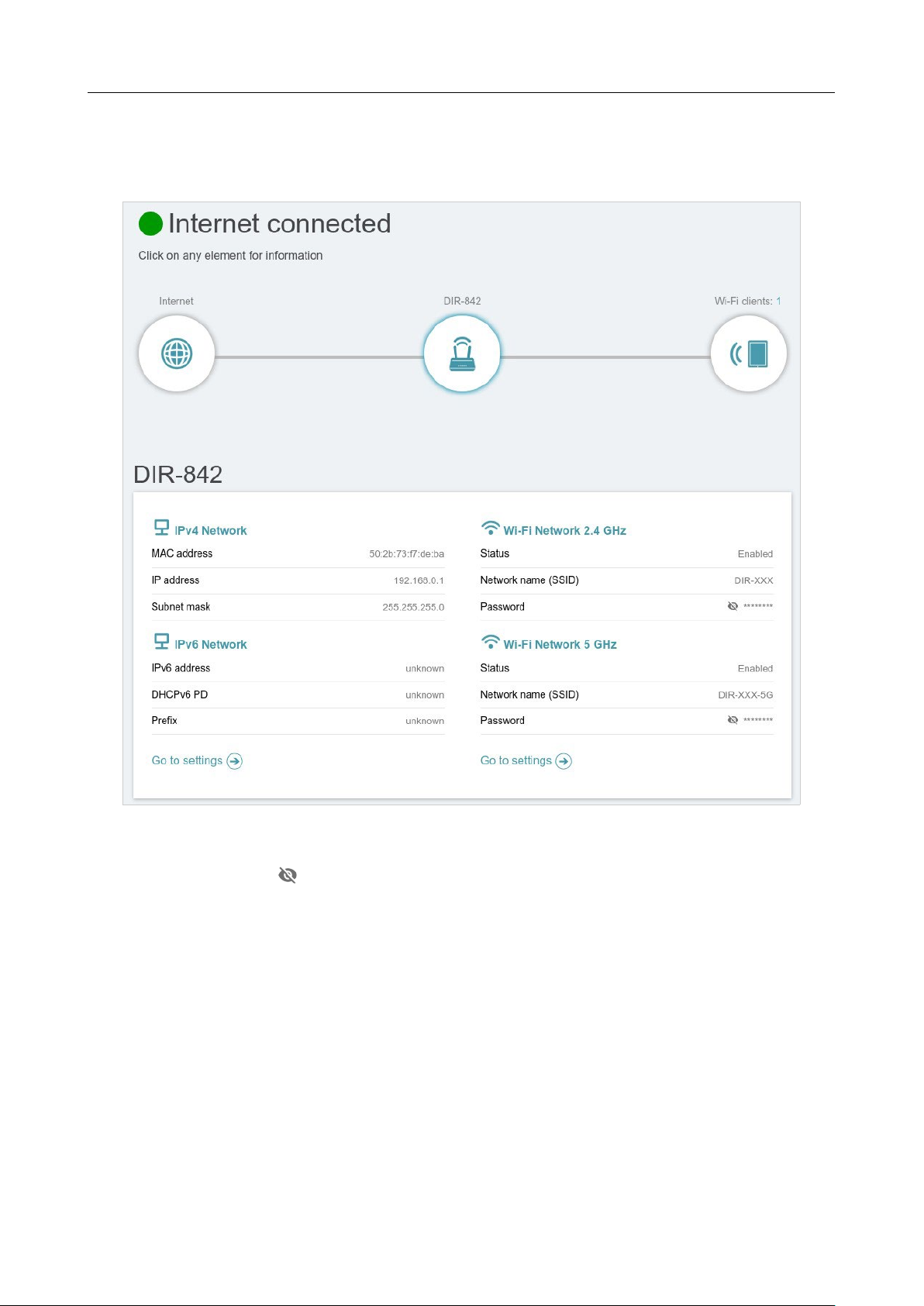Click the IPv4 Network computer icon

(x=161, y=529)
